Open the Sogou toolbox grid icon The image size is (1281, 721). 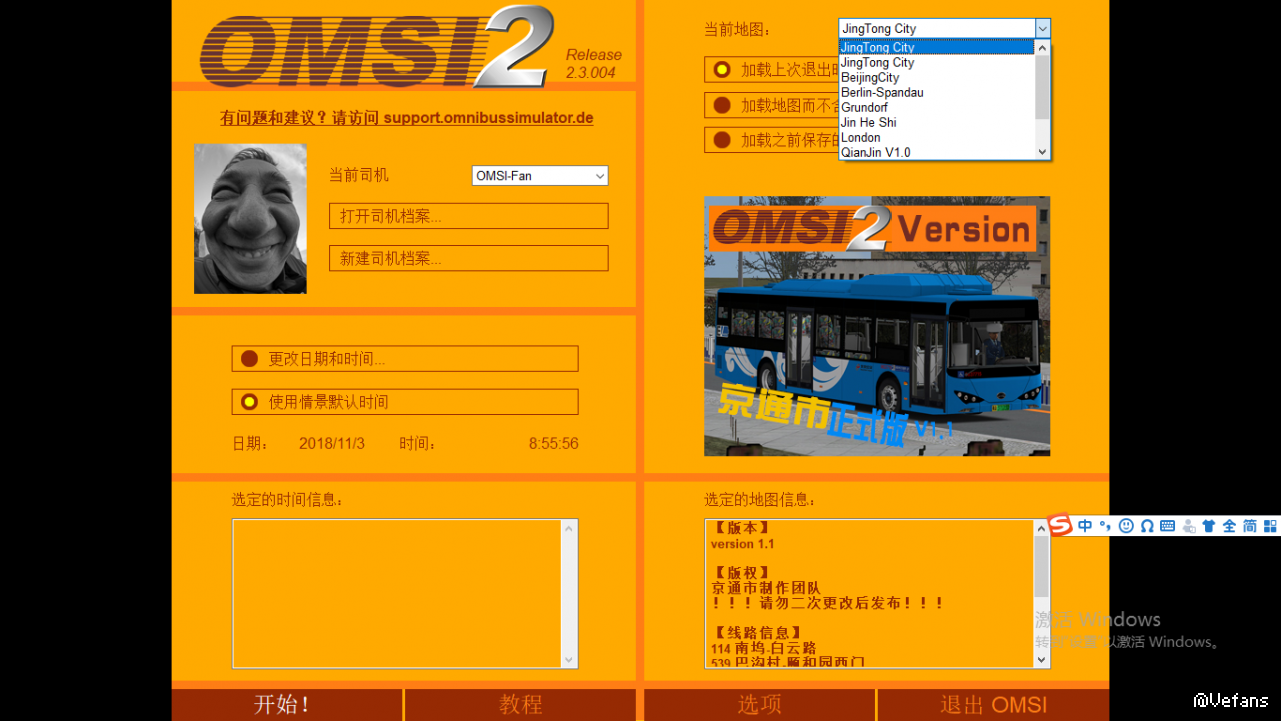click(x=1270, y=526)
